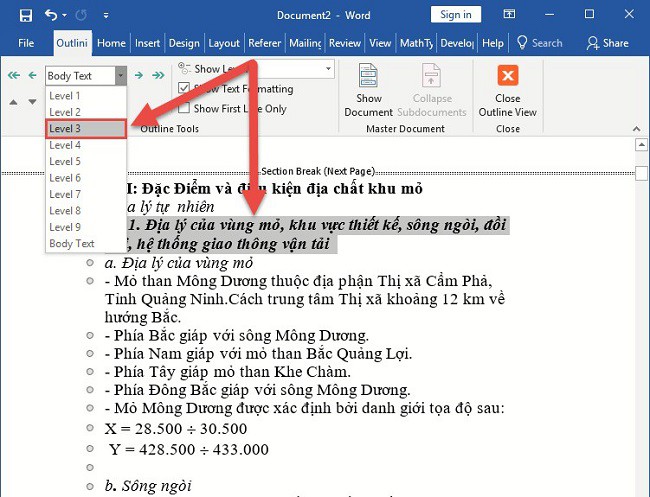Viewport: 650px width, 497px height.
Task: Click the Sign in button
Action: pos(456,15)
